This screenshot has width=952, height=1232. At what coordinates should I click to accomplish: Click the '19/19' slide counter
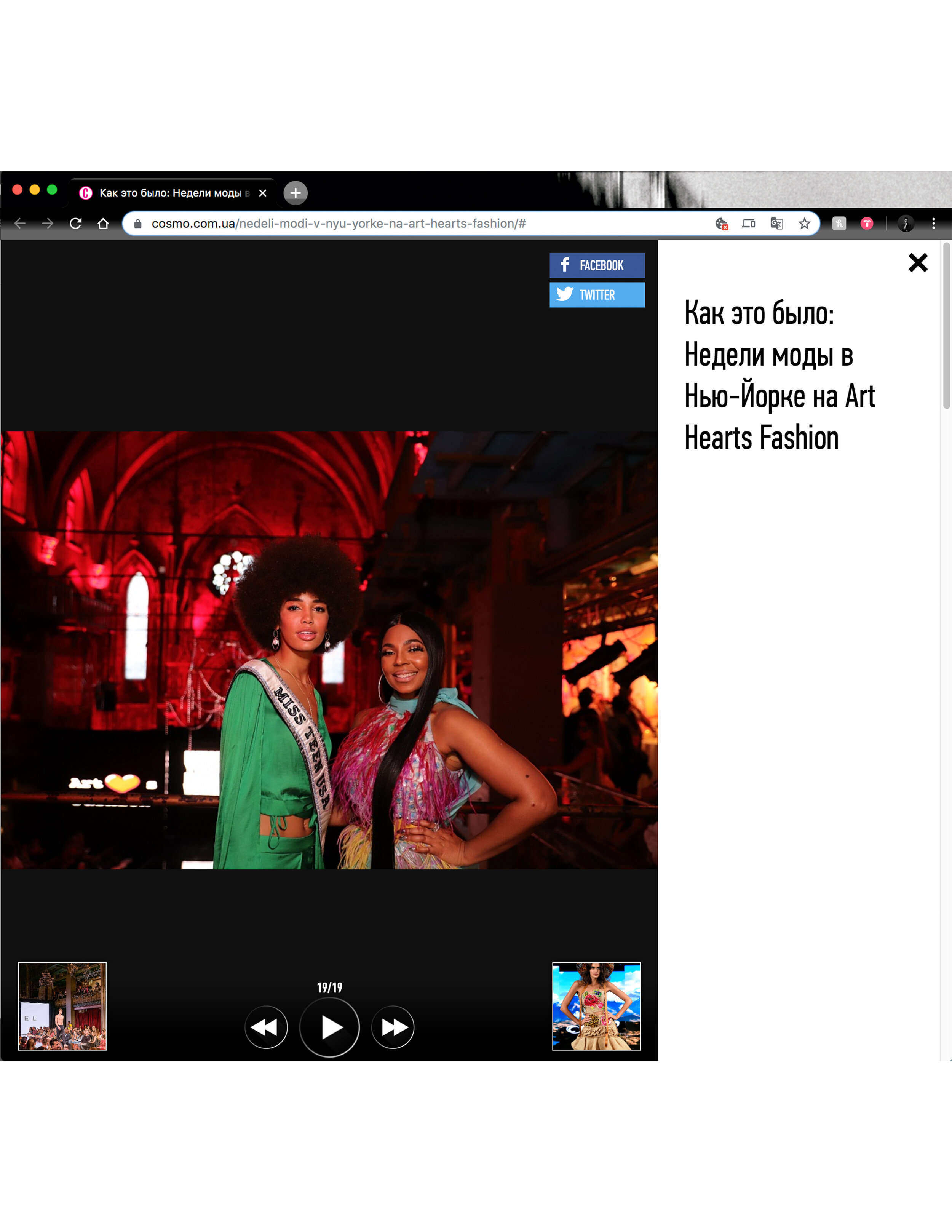click(x=329, y=987)
